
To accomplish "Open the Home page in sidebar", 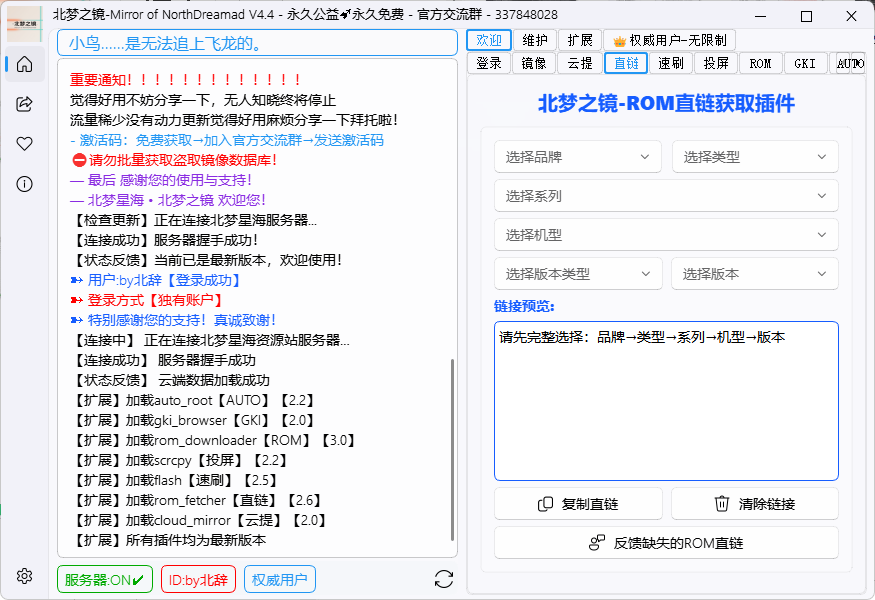I will click(25, 65).
